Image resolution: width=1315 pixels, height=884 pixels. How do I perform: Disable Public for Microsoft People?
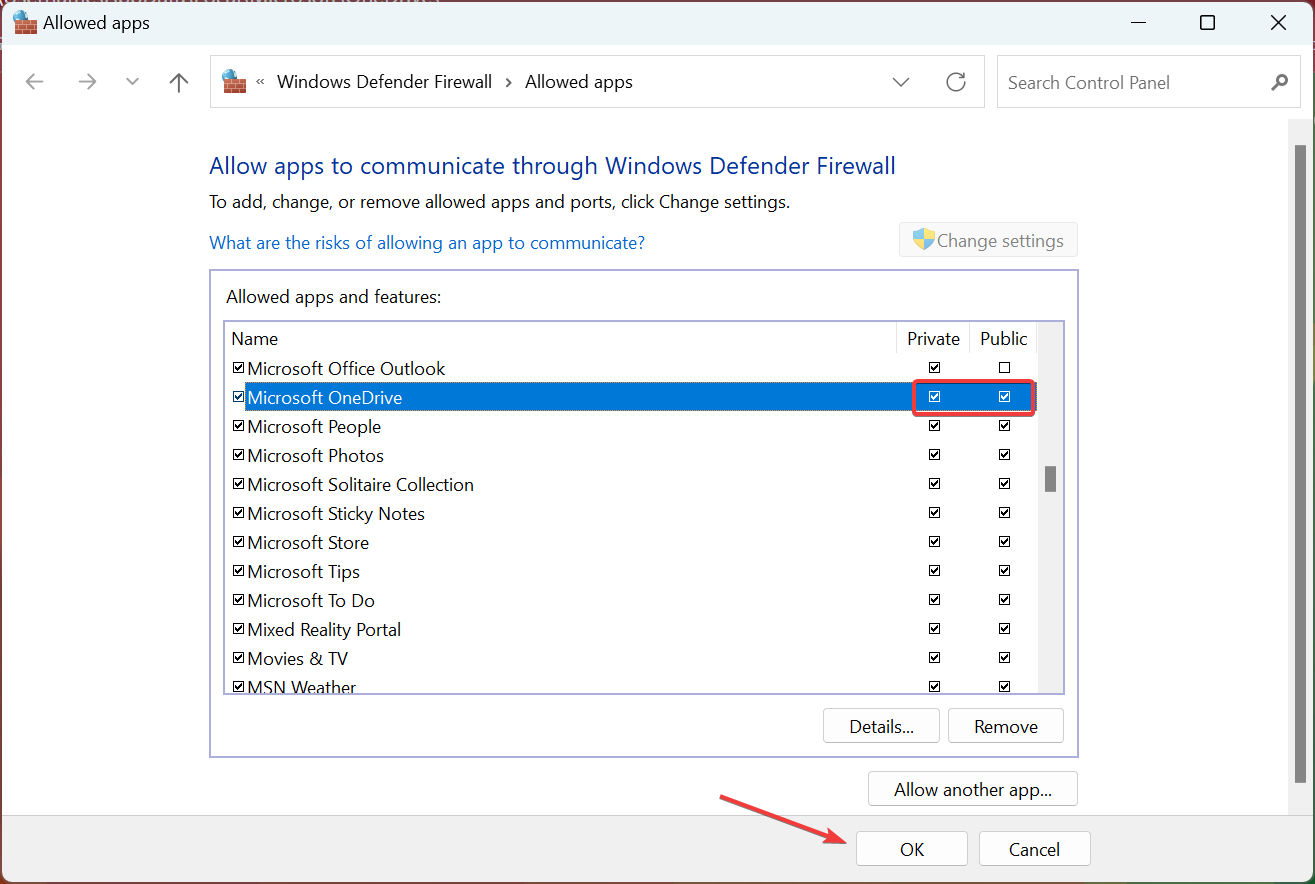[1004, 426]
